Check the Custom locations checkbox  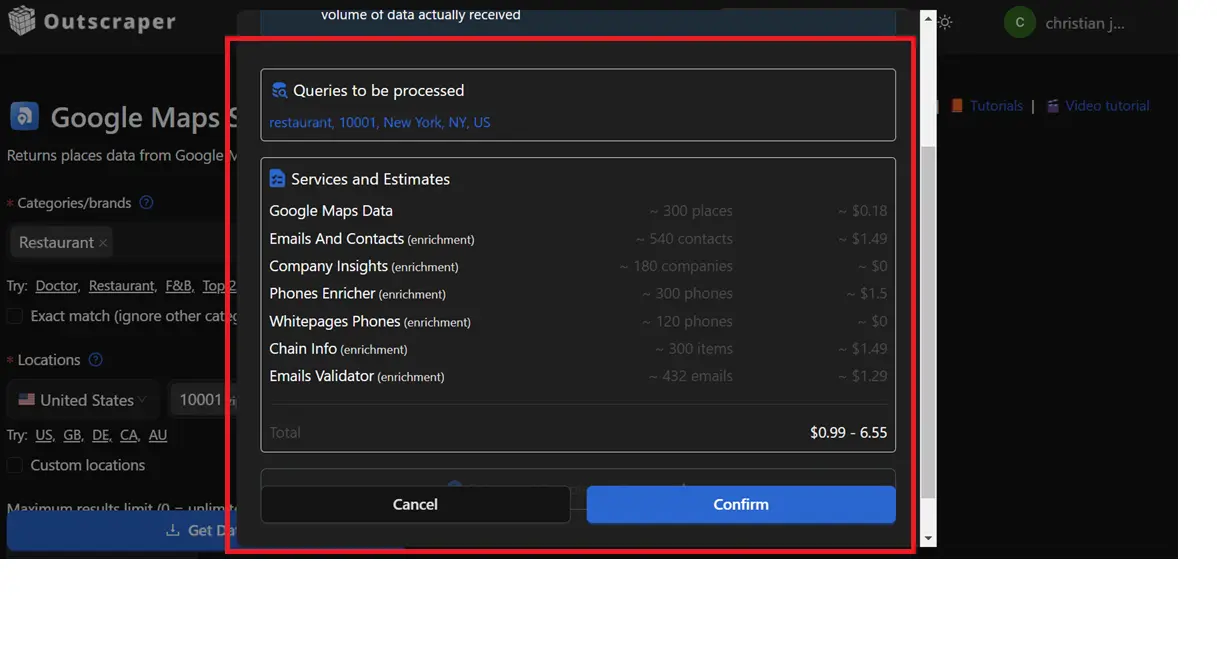[x=15, y=465]
